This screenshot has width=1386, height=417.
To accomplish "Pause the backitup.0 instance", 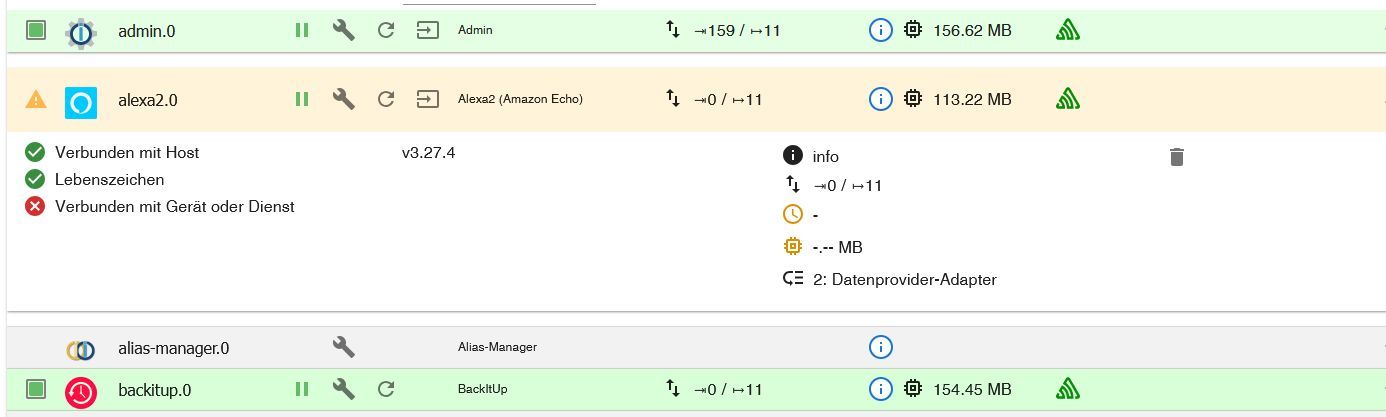I will coord(302,389).
